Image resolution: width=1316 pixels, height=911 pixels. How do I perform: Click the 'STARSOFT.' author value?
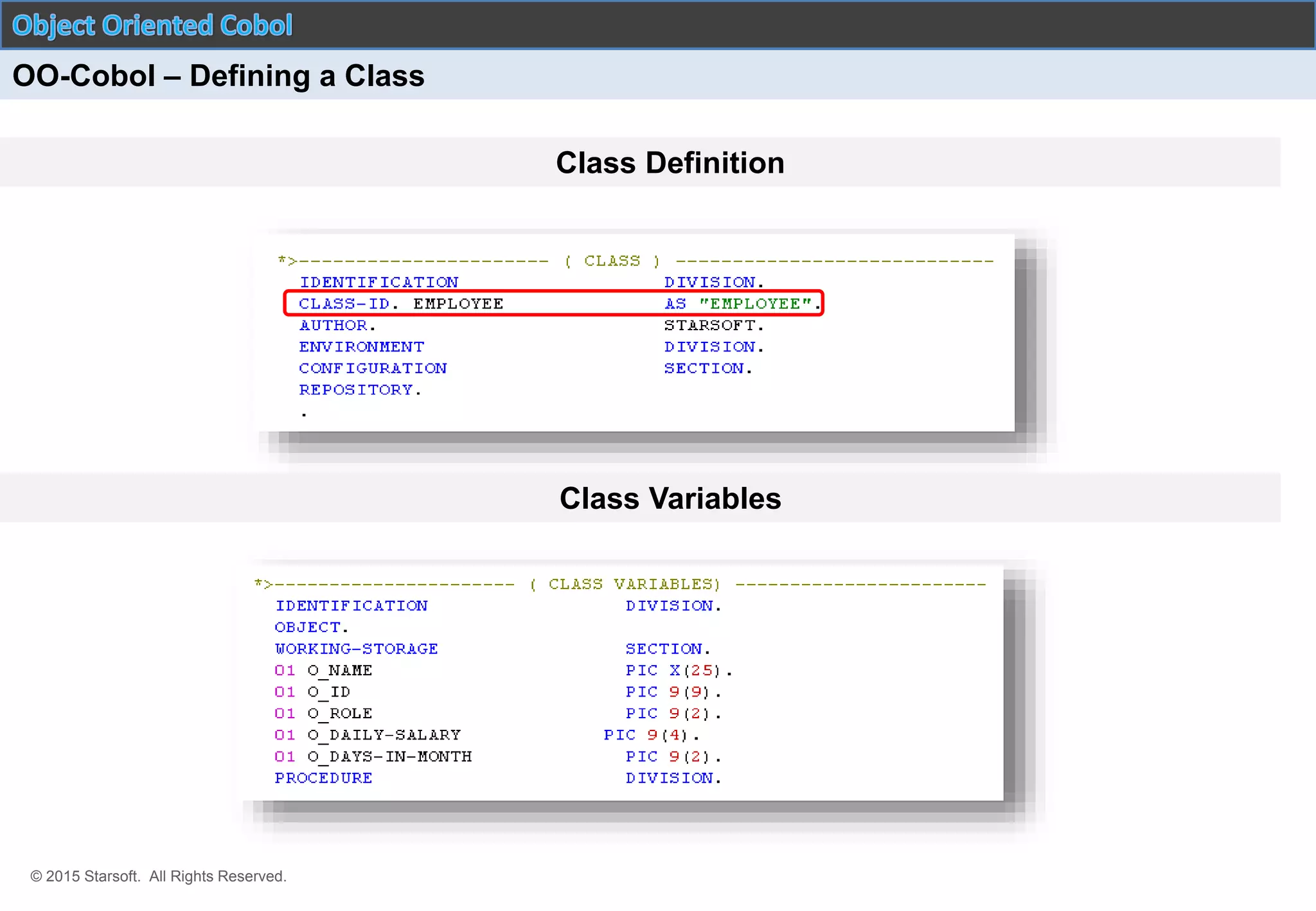714,326
